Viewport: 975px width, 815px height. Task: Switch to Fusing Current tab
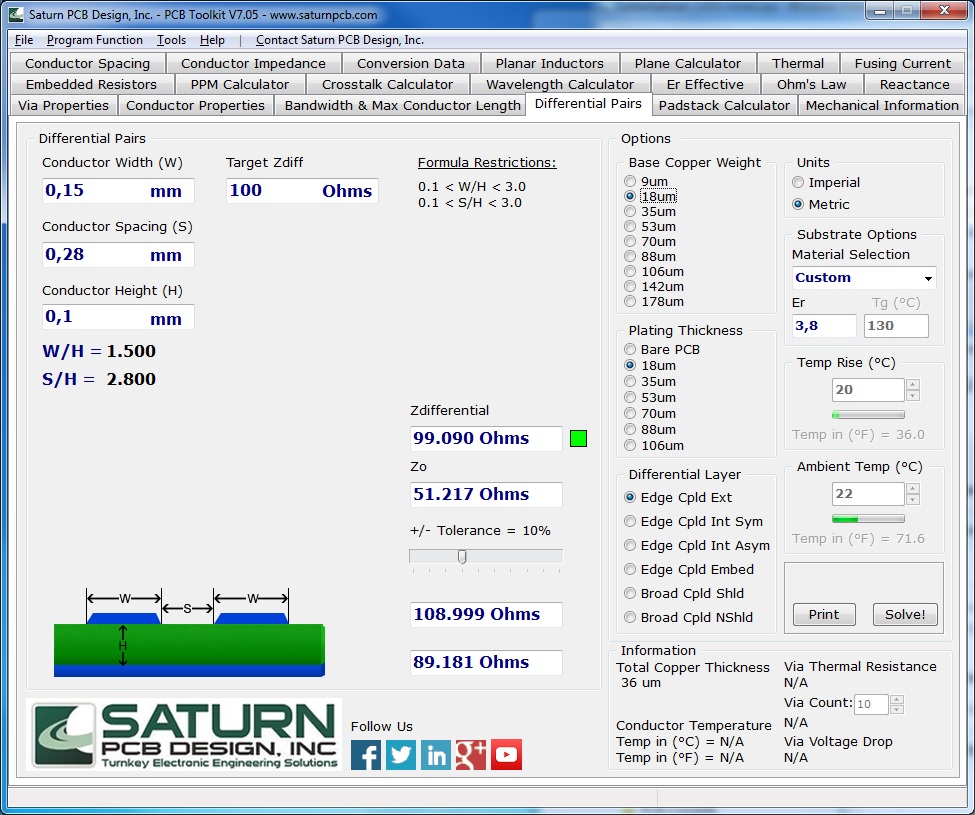click(902, 63)
